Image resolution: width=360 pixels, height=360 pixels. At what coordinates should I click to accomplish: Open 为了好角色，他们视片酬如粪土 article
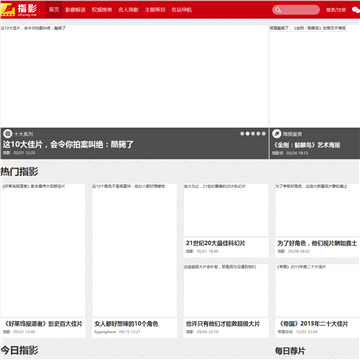[x=317, y=243]
